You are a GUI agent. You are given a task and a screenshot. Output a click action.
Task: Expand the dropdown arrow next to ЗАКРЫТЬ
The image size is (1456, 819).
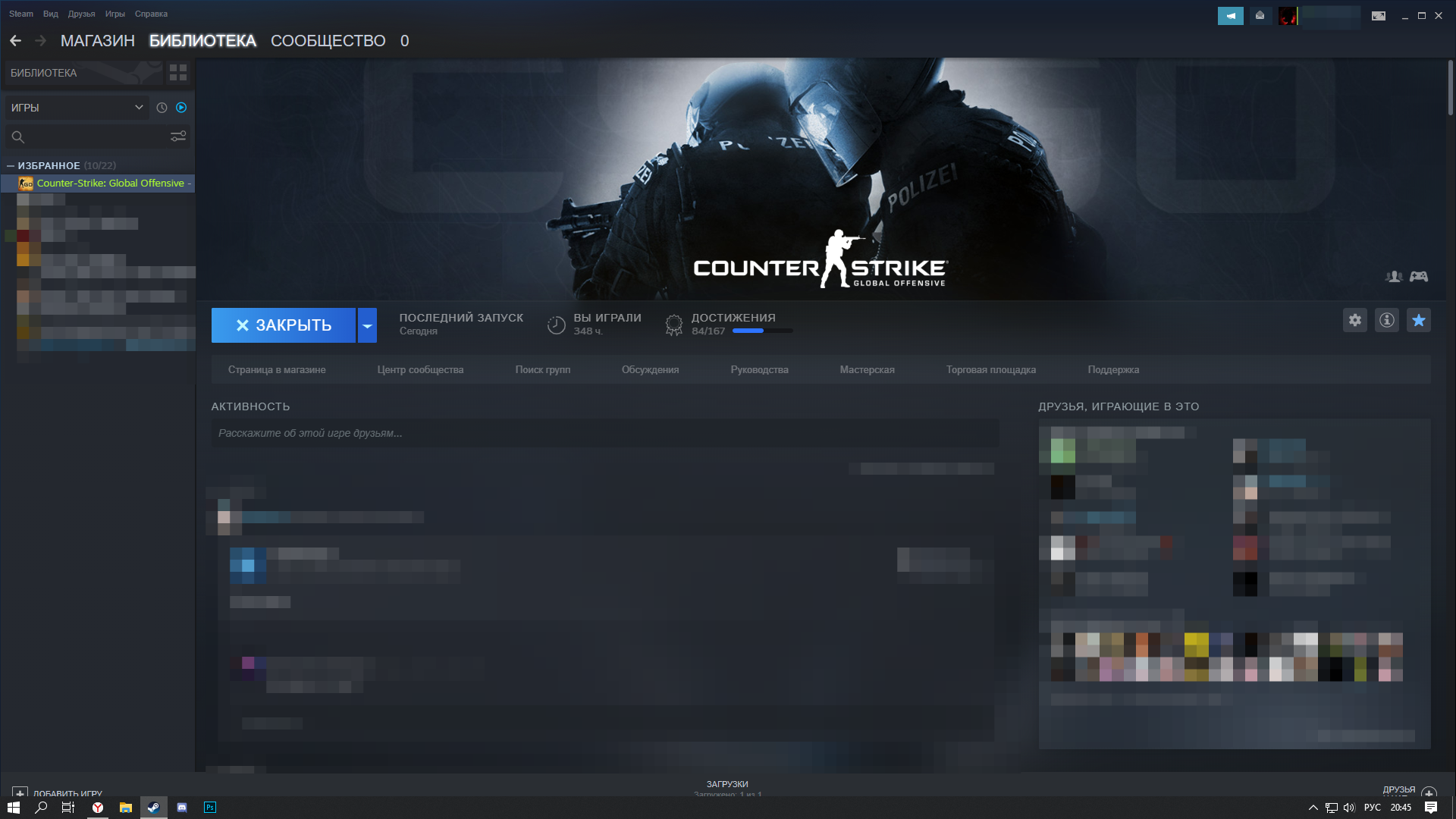point(368,325)
